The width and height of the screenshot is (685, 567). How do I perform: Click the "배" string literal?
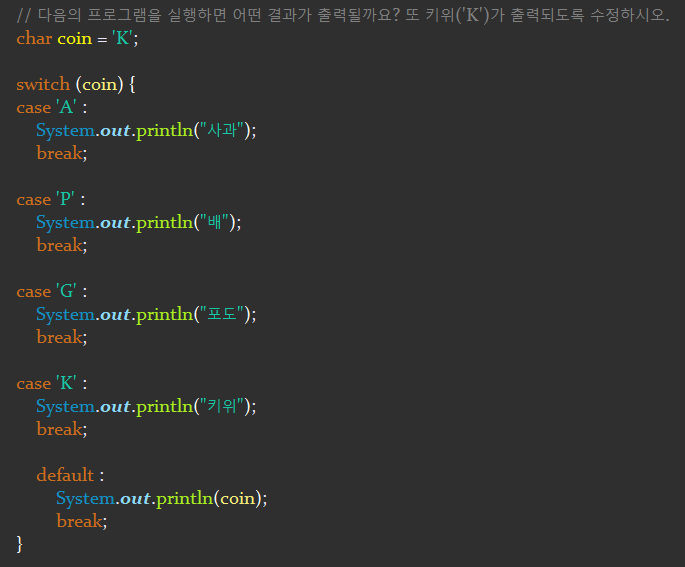click(214, 222)
